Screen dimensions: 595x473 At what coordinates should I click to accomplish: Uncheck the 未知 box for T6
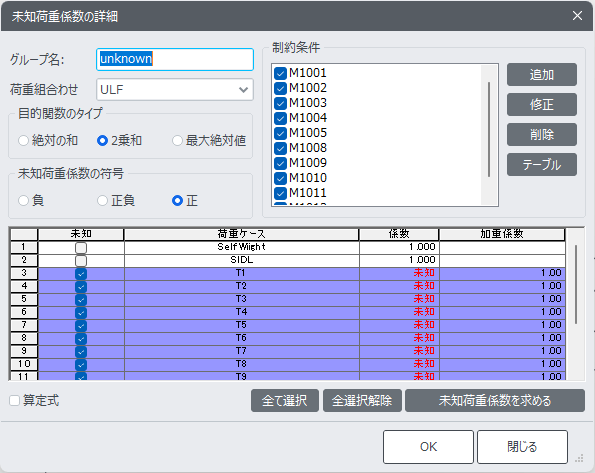[x=81, y=338]
